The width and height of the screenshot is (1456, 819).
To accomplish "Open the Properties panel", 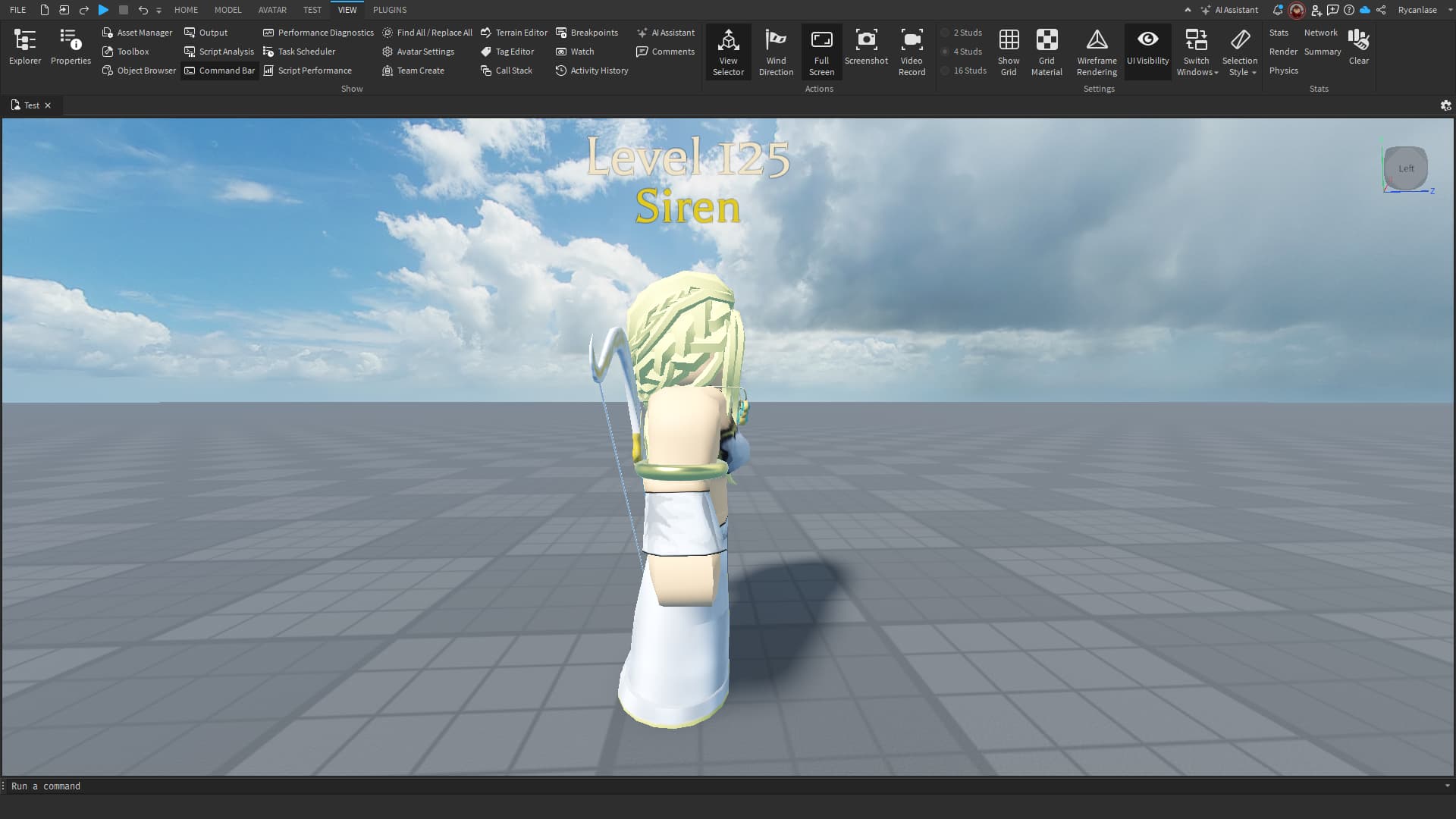I will (71, 47).
